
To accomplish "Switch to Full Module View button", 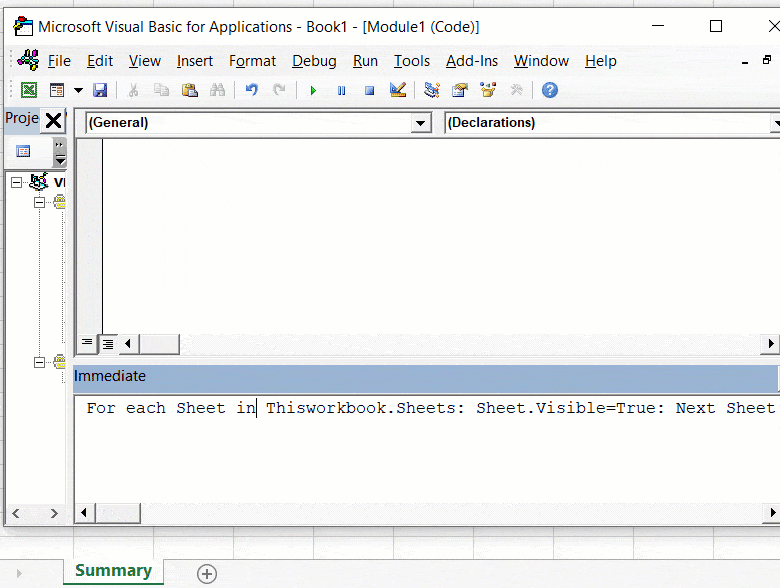I will (x=108, y=343).
